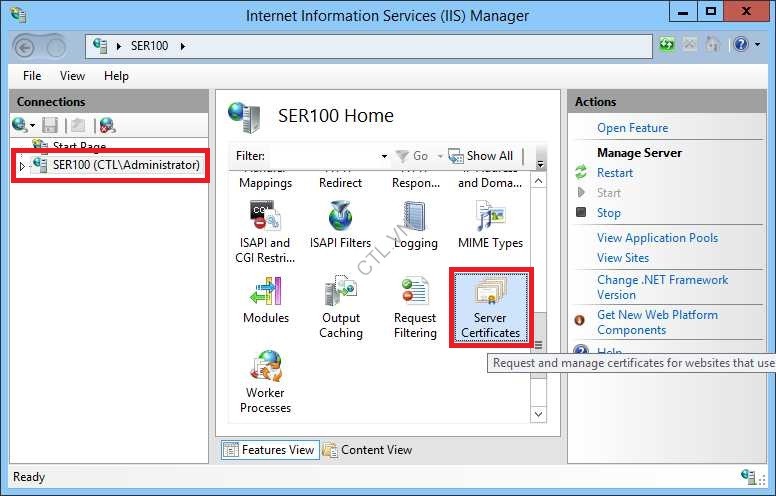Click the Create new connection globe icon
The image size is (776, 496).
[19, 125]
